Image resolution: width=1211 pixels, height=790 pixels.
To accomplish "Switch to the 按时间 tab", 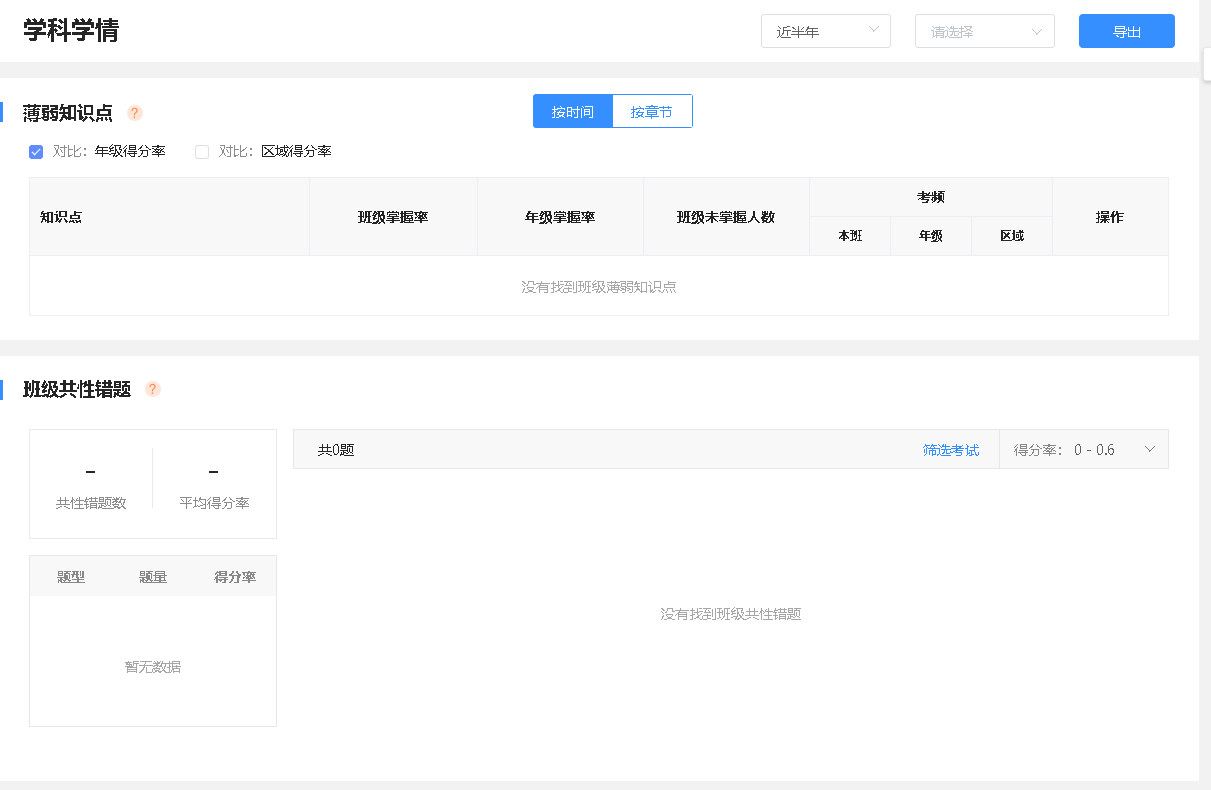I will pos(573,112).
